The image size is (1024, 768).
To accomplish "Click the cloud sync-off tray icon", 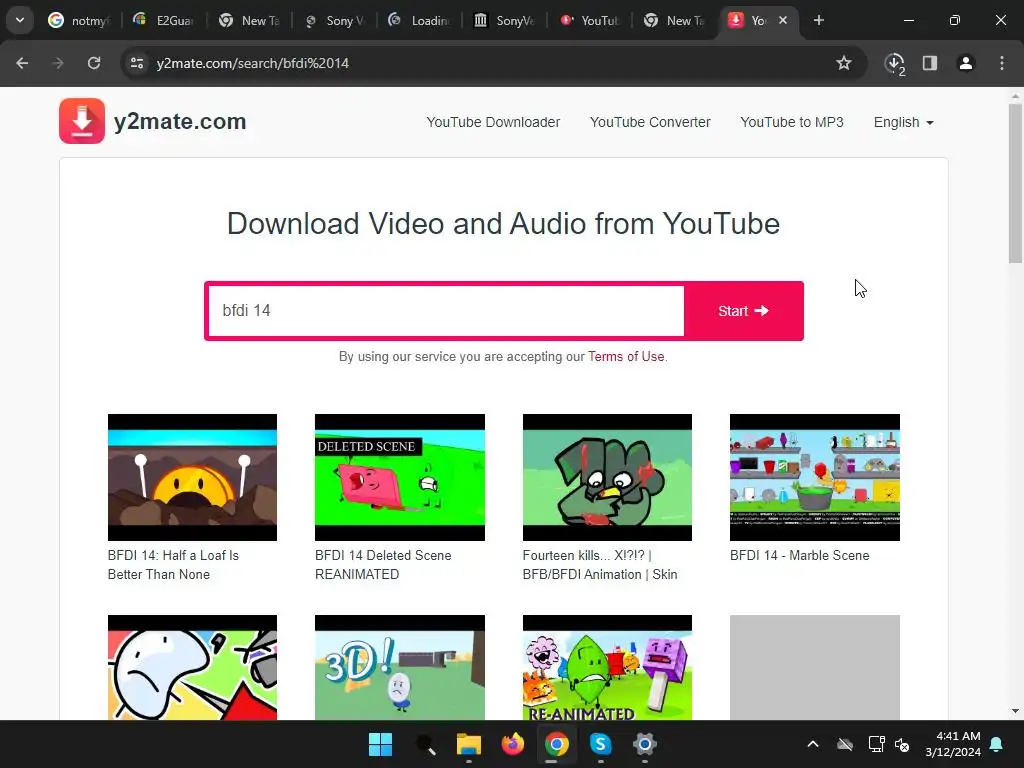I will [845, 744].
